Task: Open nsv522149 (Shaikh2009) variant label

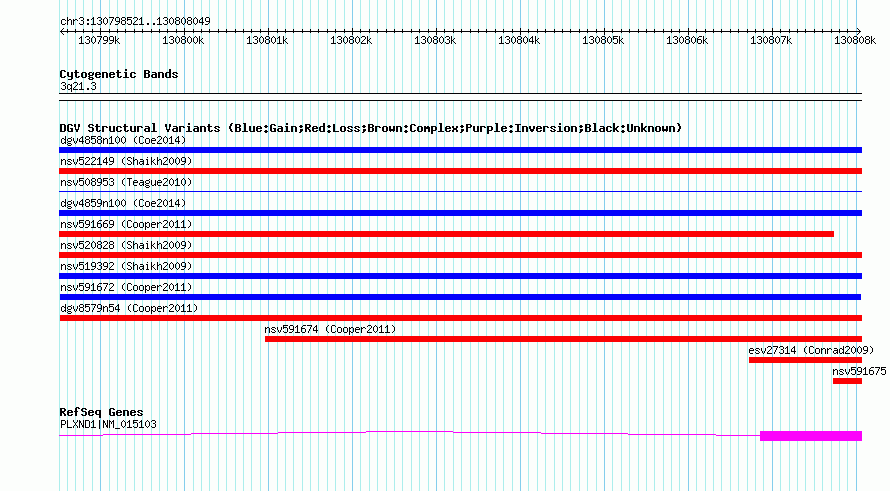Action: pos(126,161)
